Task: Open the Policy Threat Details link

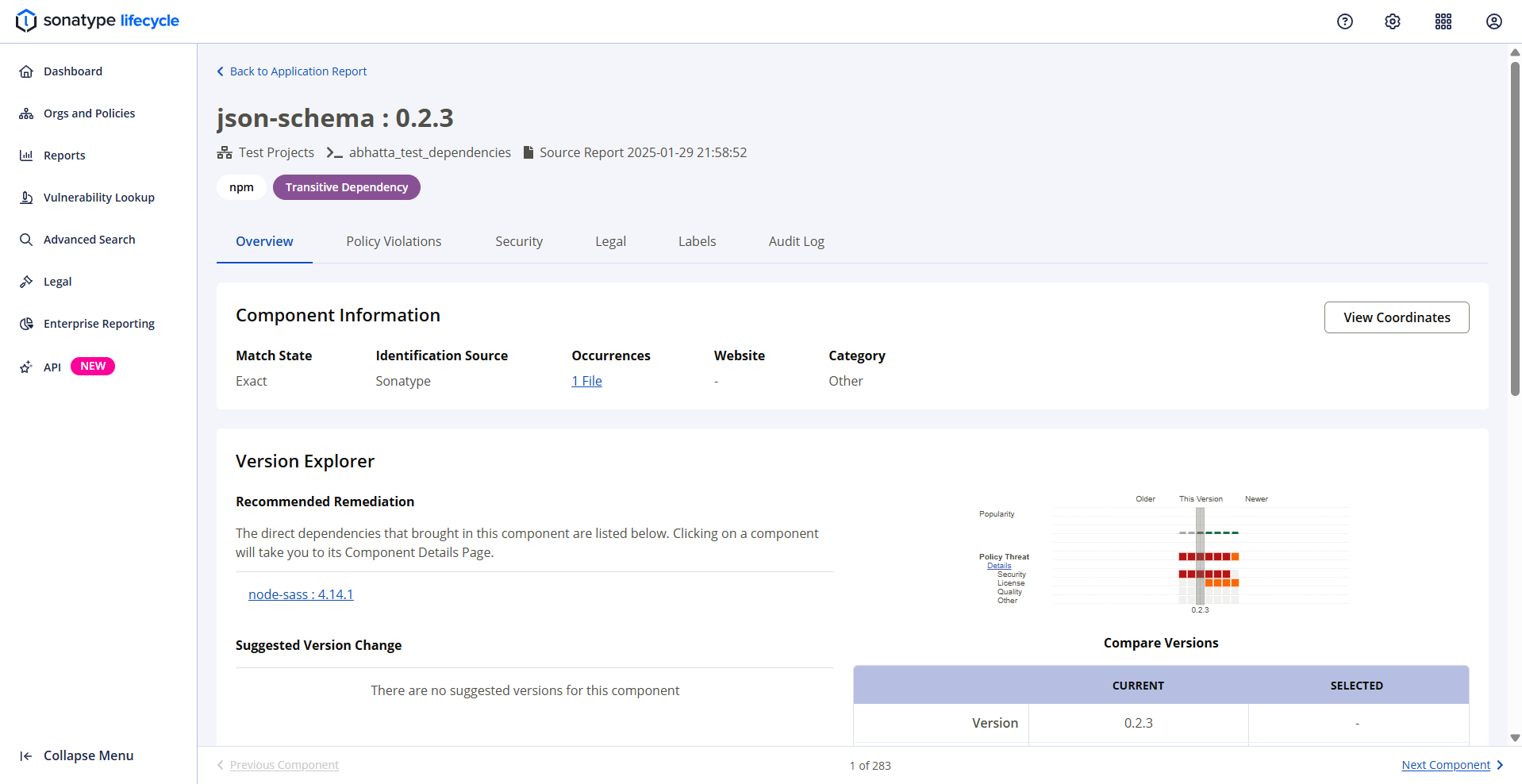Action: (999, 566)
